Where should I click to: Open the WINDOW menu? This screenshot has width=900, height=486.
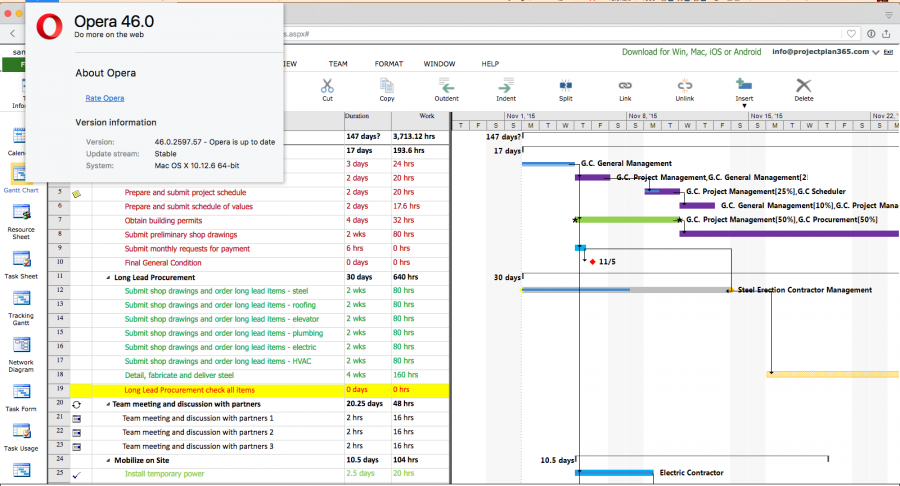[x=439, y=64]
